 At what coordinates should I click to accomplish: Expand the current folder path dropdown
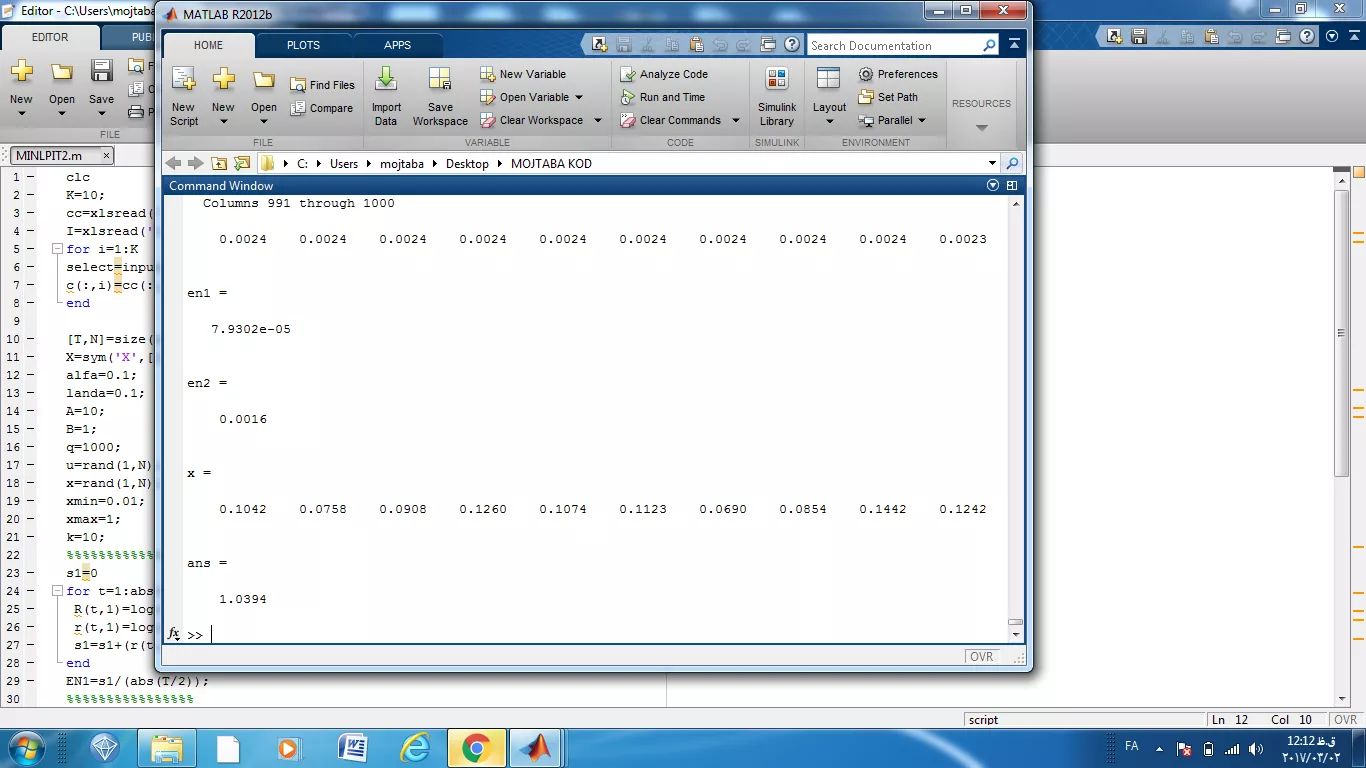pos(992,163)
